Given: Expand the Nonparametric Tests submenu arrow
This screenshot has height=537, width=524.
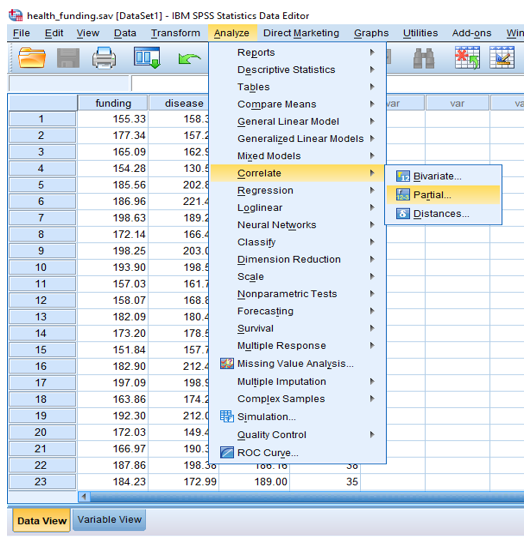Looking at the screenshot, I should pos(372,294).
